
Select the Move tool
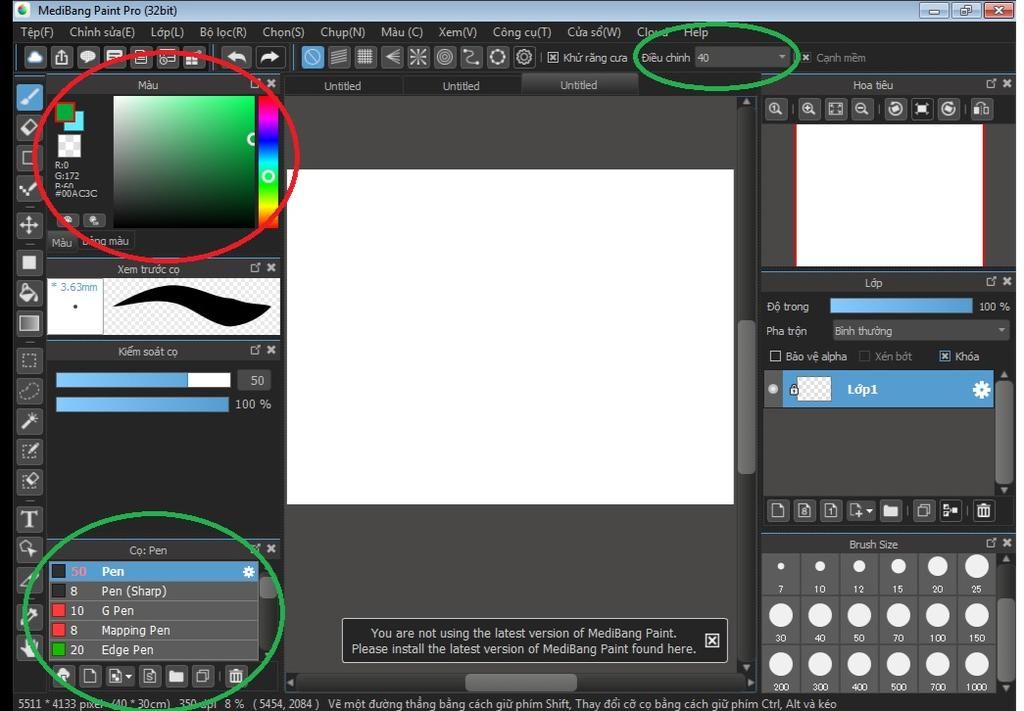tap(29, 225)
